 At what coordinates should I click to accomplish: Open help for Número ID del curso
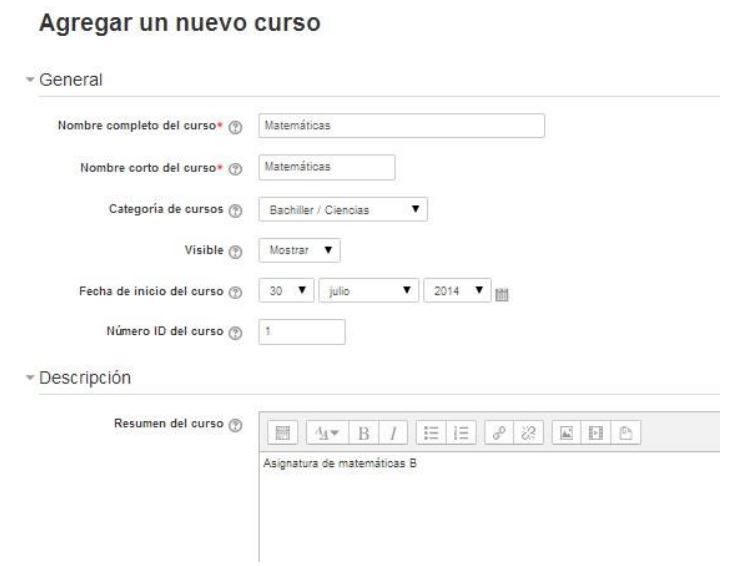235,332
